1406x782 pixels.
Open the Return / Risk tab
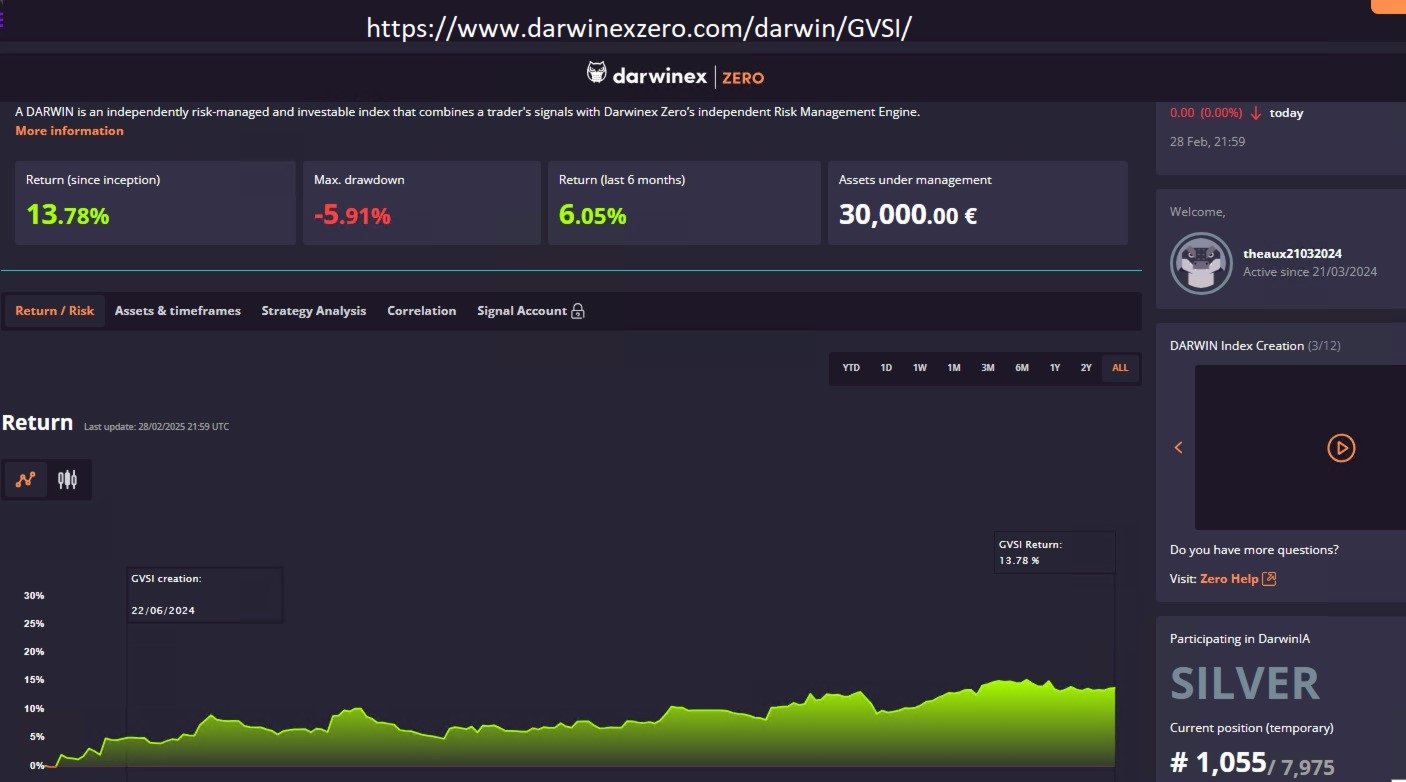pyautogui.click(x=55, y=311)
